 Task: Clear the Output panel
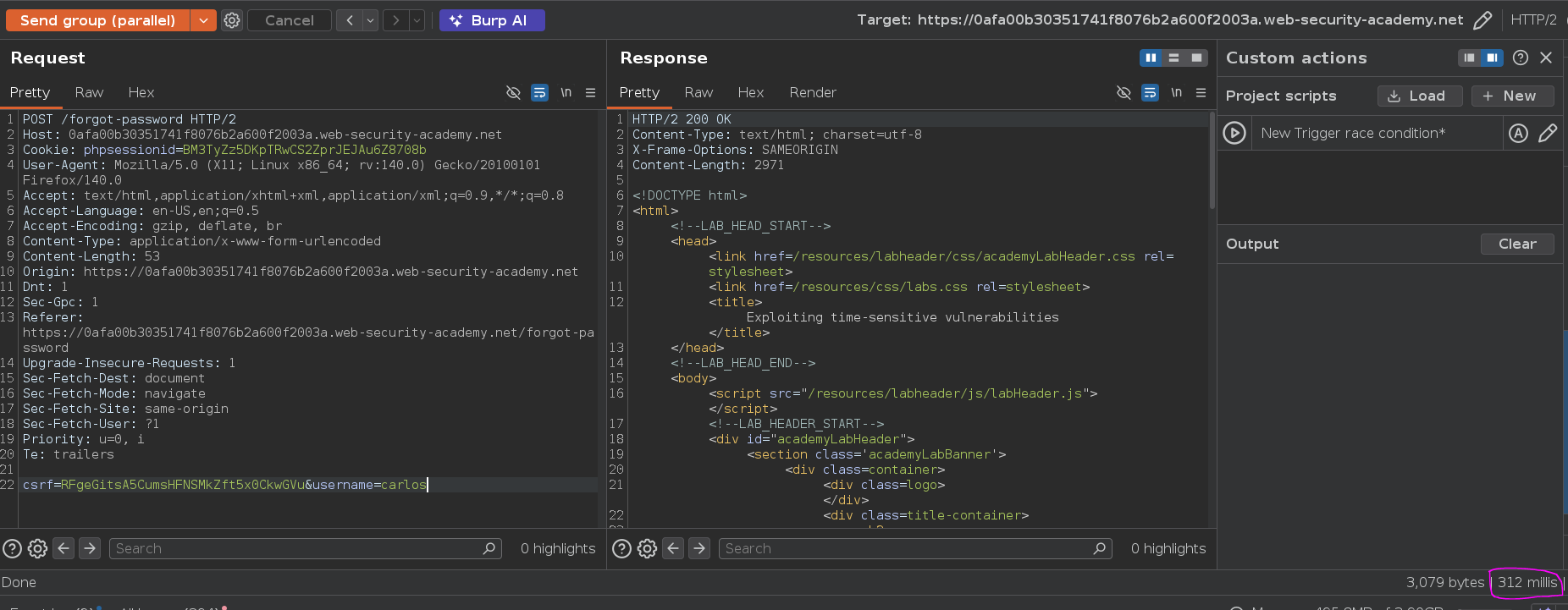[1517, 244]
